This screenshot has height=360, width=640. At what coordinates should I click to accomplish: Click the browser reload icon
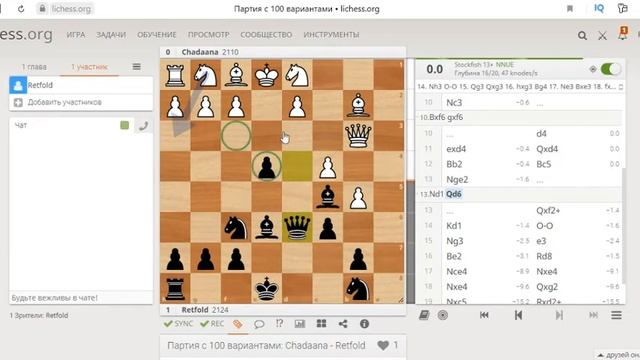(x=21, y=9)
